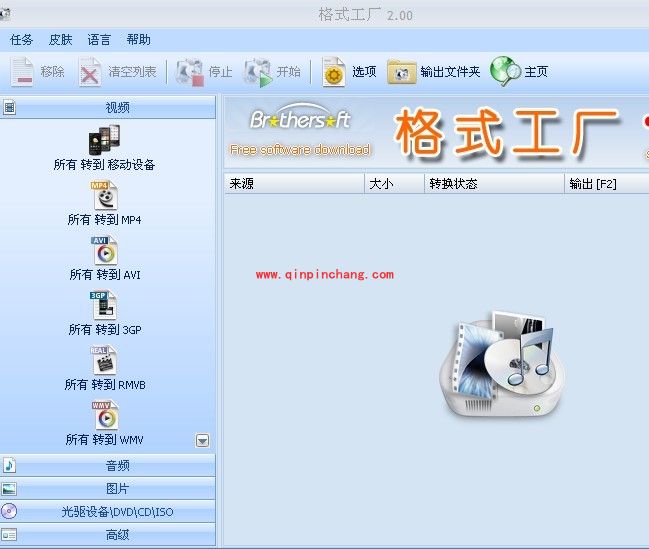Click the disc icon on DVD\CD\ISO header
The width and height of the screenshot is (649, 549).
(9, 511)
